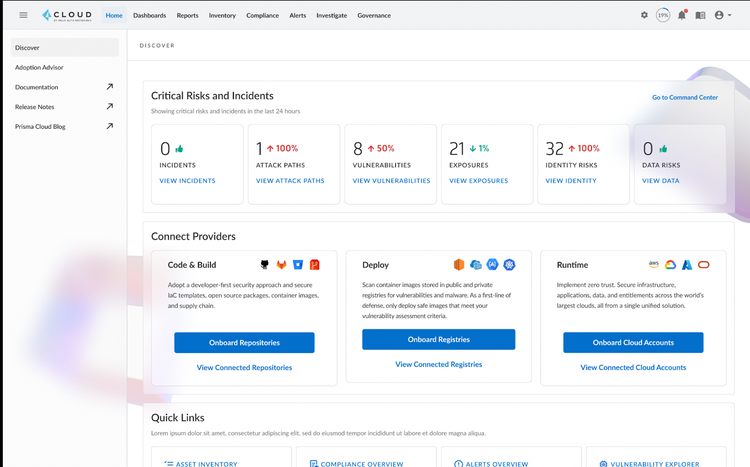Select Discover in the sidebar
Image resolution: width=750 pixels, height=467 pixels.
65,47
